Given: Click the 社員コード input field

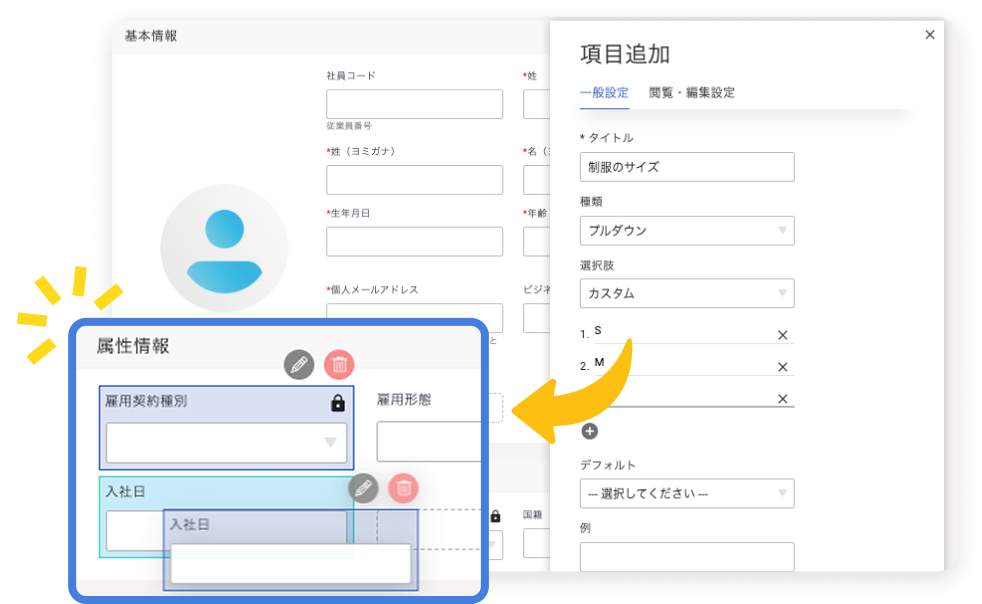Looking at the screenshot, I should point(414,104).
